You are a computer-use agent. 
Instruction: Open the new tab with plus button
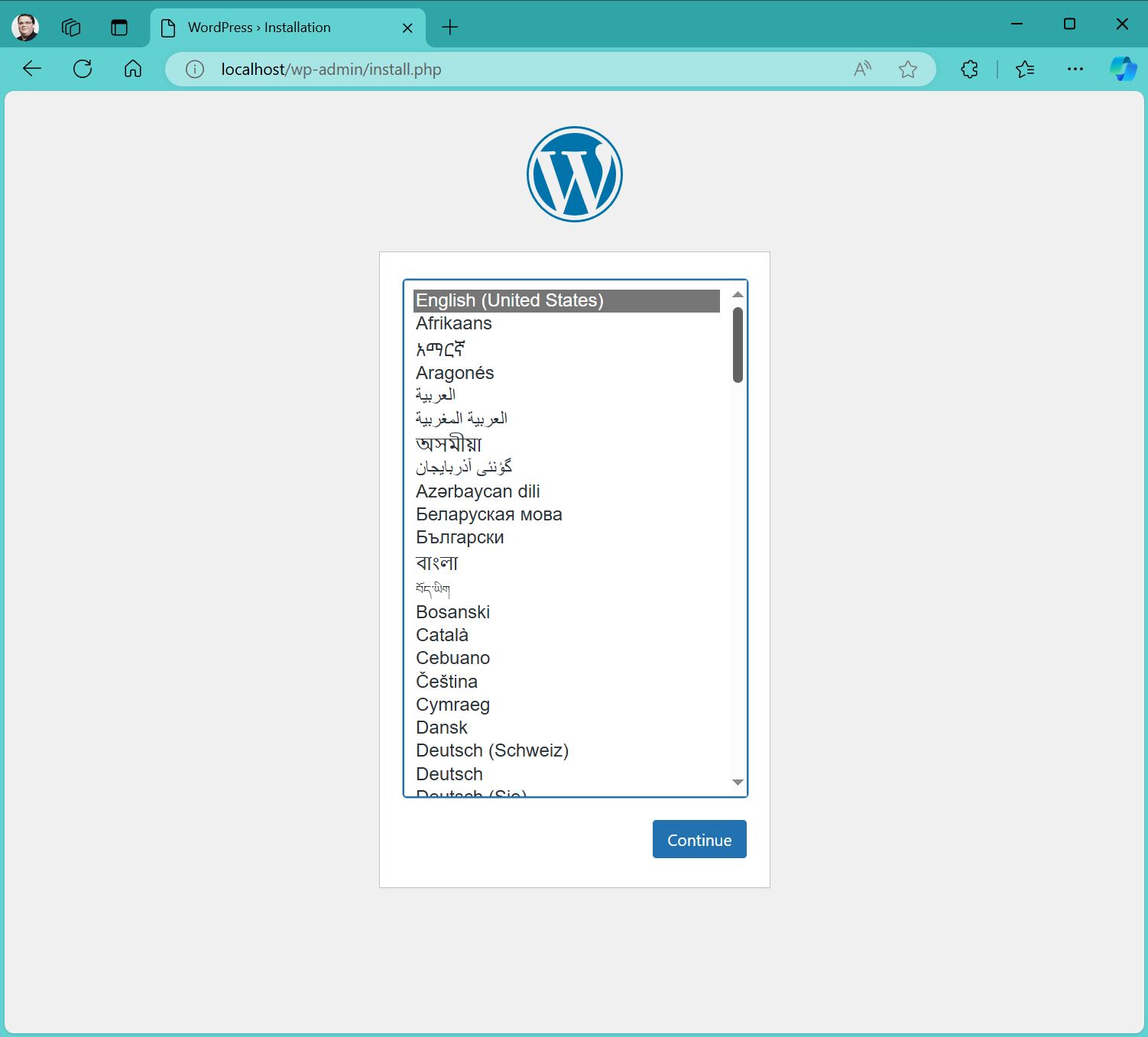(450, 28)
